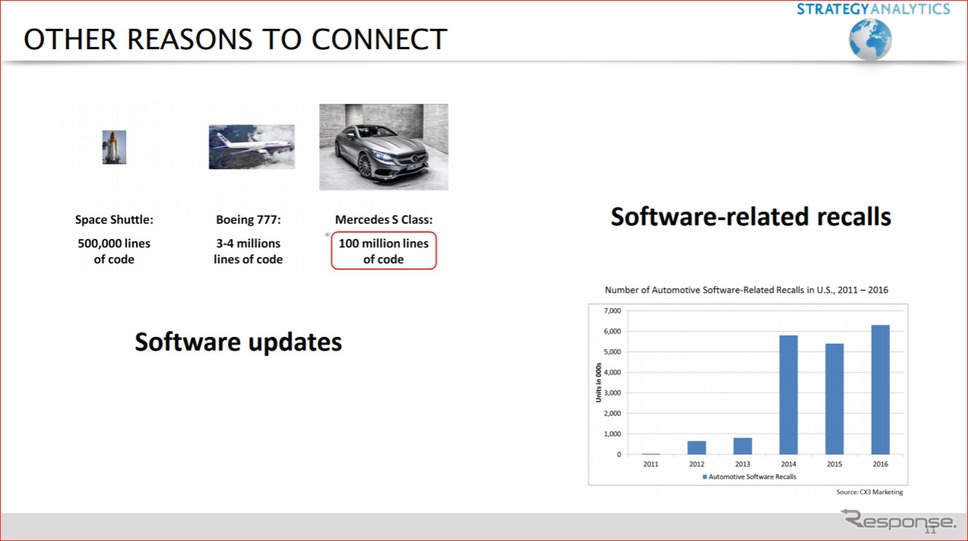Click the '7,000' y-axis label
This screenshot has height=541, width=968.
point(612,311)
